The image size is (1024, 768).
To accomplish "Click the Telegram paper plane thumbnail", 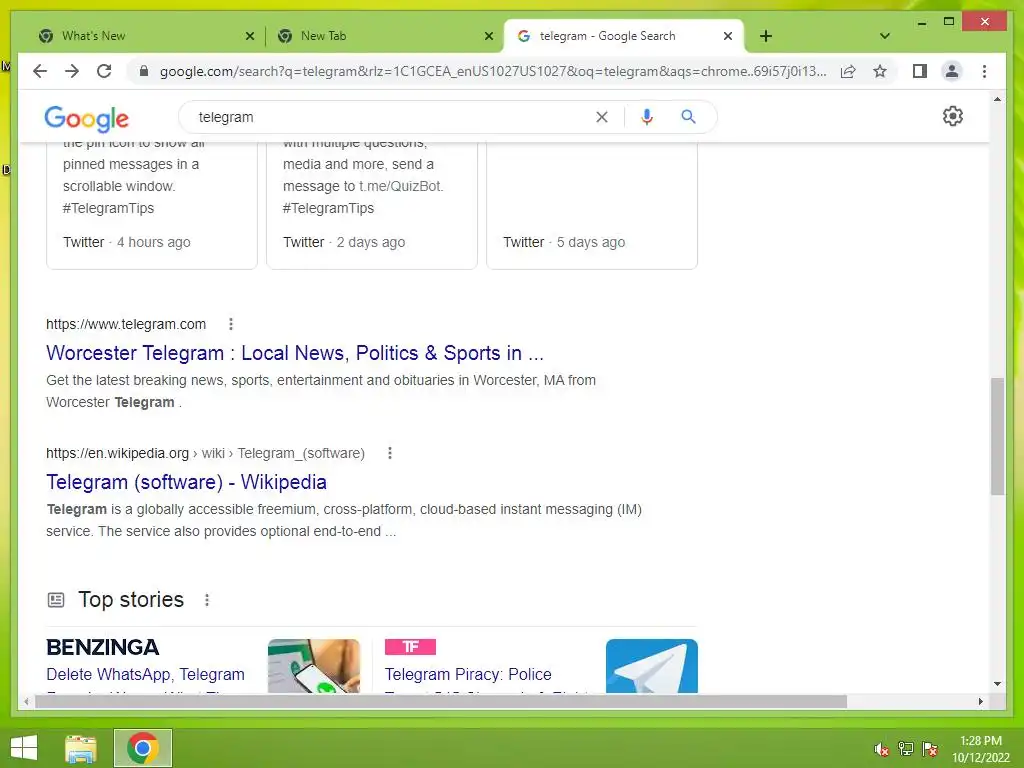I will click(x=651, y=665).
